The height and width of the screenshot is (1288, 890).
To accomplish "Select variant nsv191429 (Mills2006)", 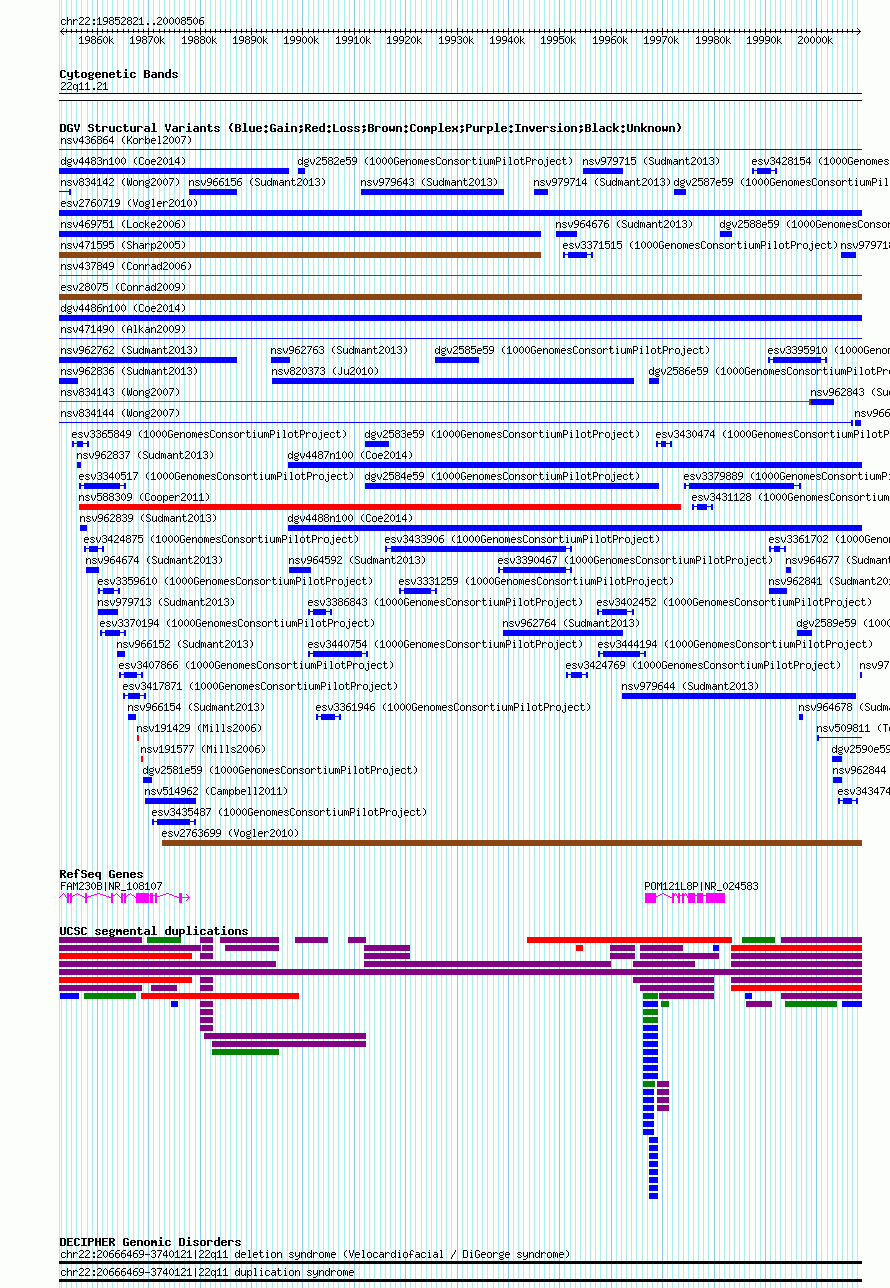I will click(x=199, y=728).
